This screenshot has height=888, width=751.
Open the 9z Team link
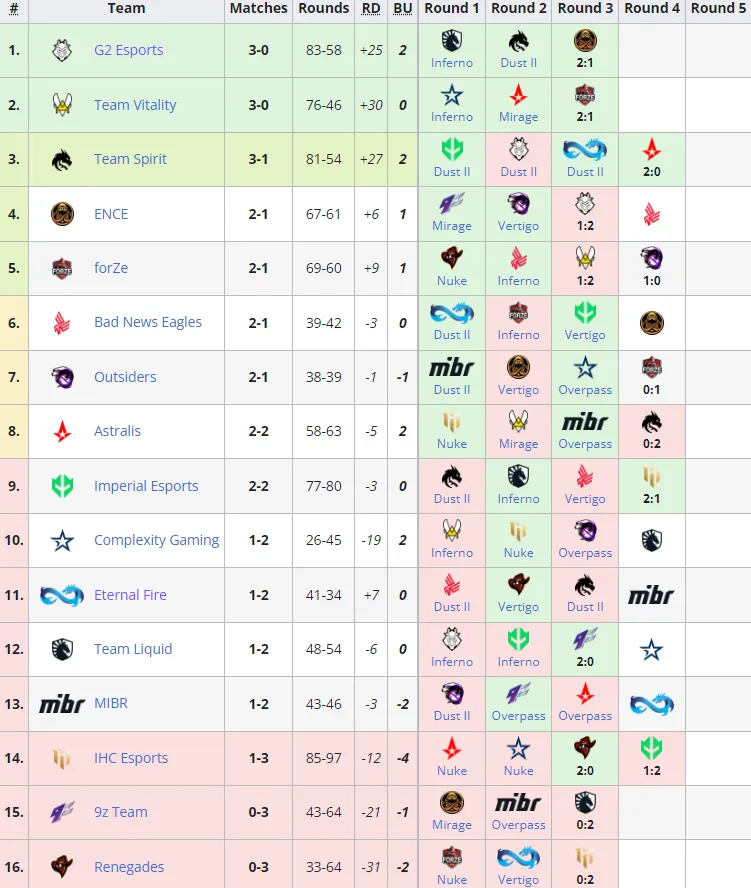click(x=121, y=812)
